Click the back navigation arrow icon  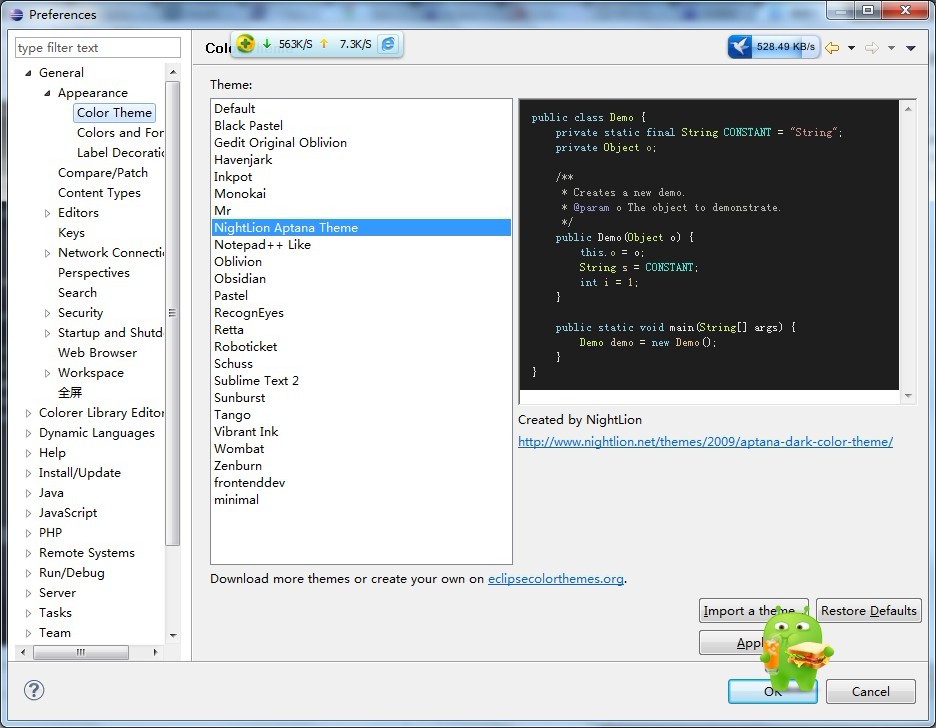832,47
